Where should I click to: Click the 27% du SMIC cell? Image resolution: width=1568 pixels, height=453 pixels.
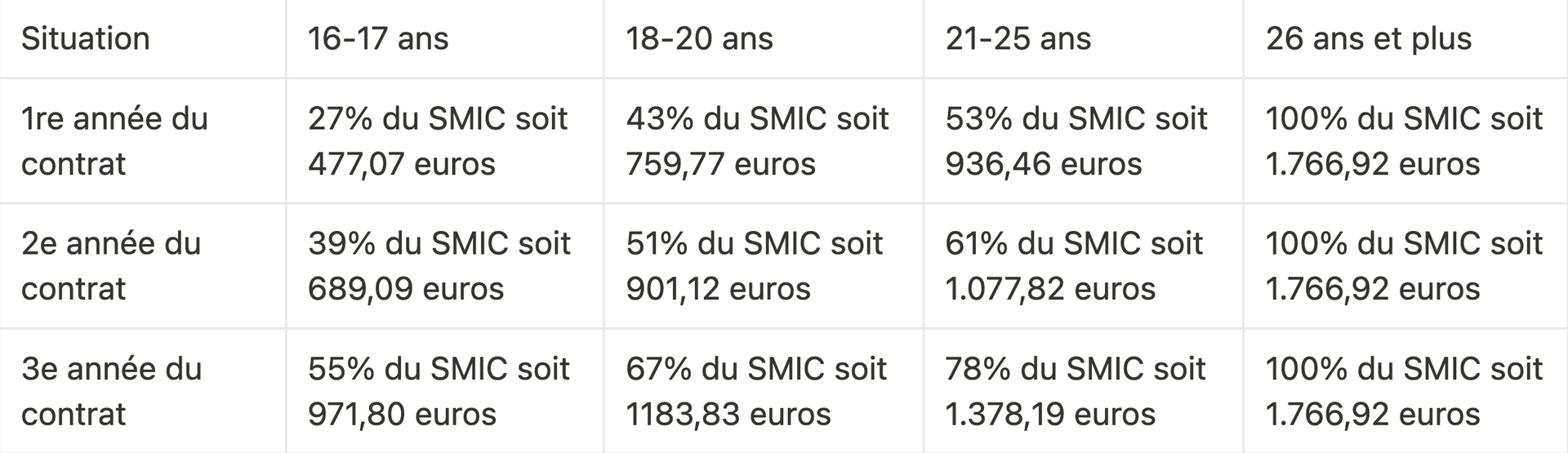(438, 141)
